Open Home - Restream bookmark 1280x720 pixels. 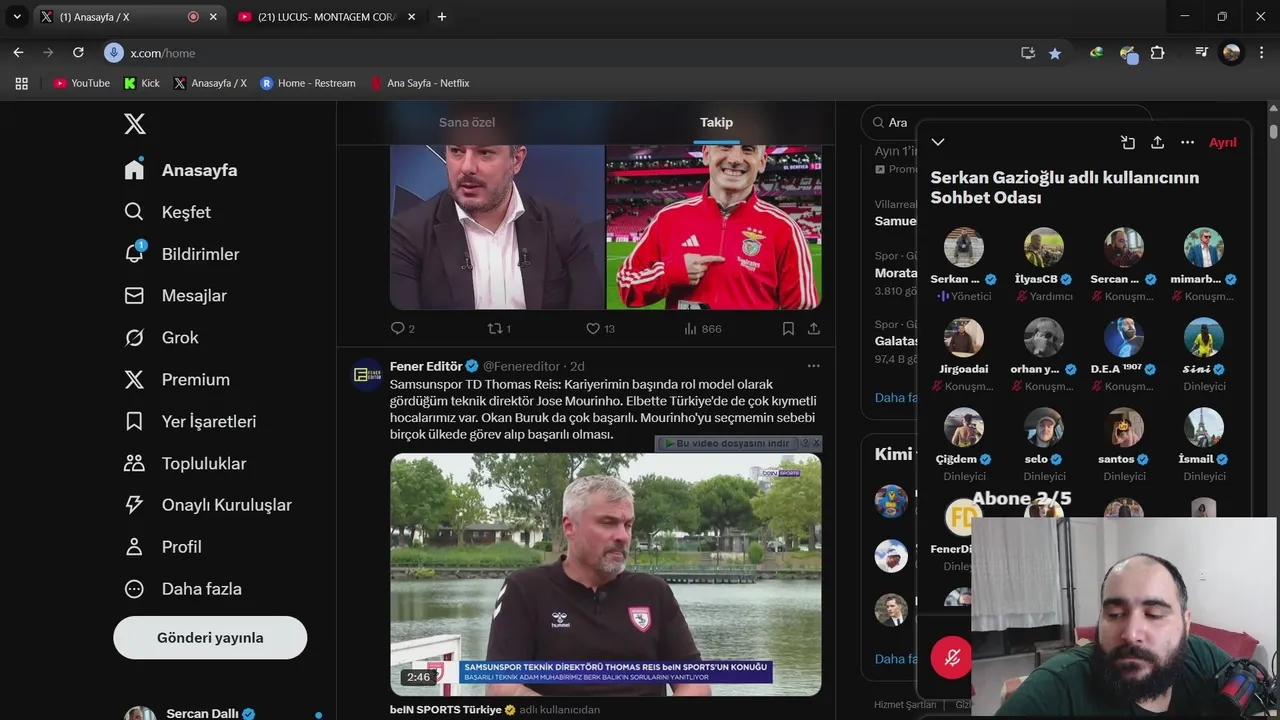point(308,83)
